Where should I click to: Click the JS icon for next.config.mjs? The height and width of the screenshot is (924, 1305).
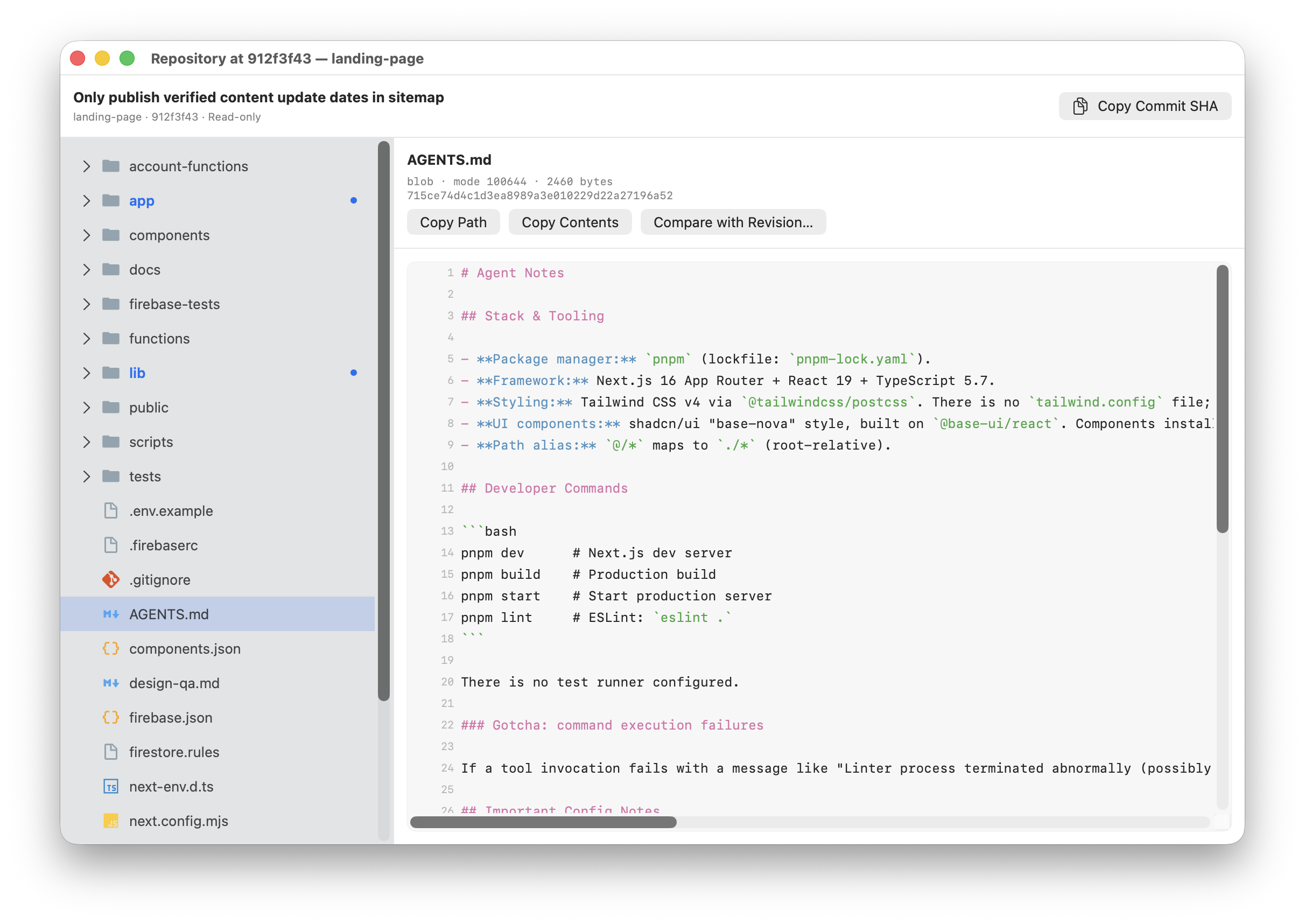point(111,821)
